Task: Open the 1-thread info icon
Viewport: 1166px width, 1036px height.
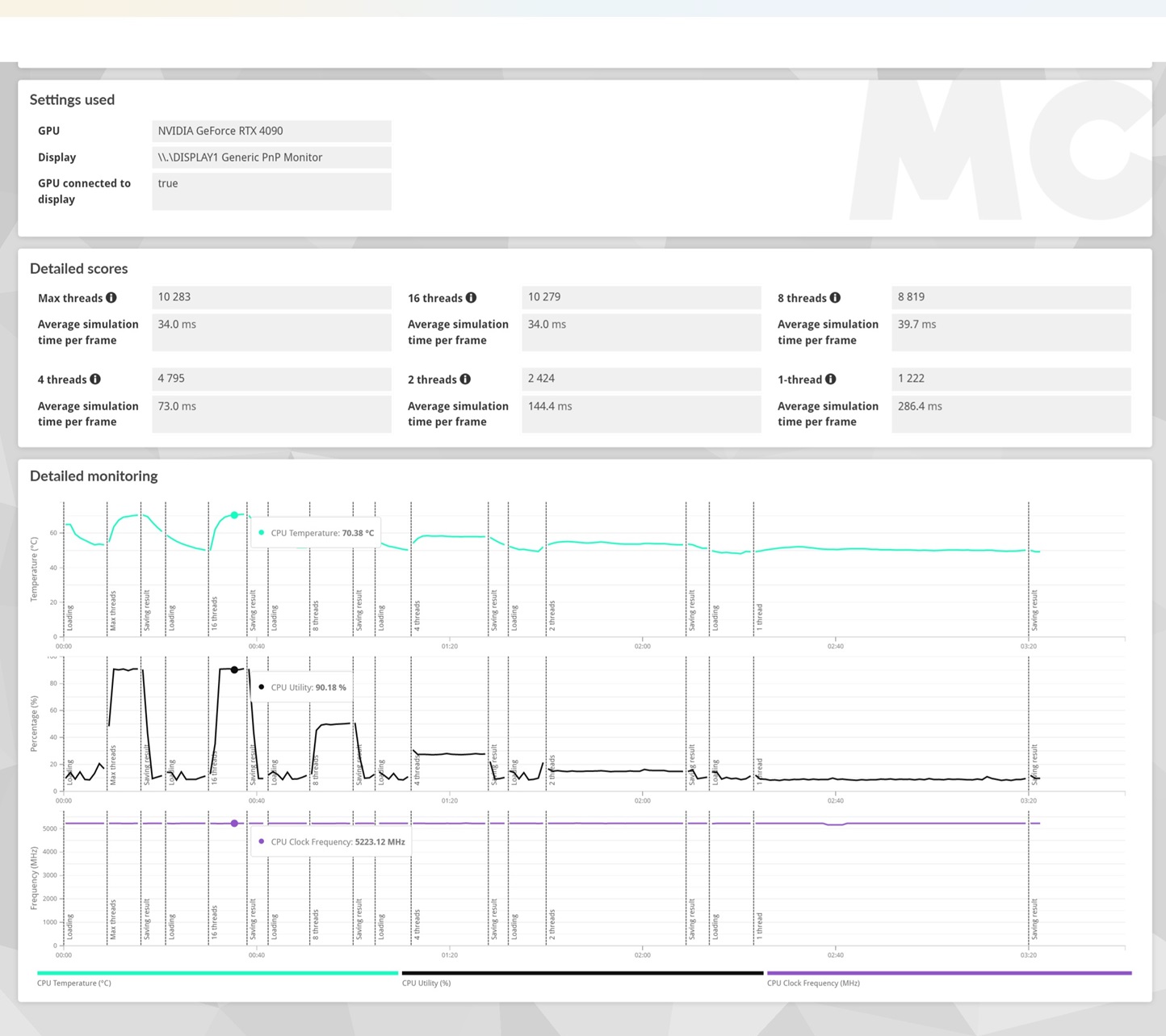Action: 830,380
